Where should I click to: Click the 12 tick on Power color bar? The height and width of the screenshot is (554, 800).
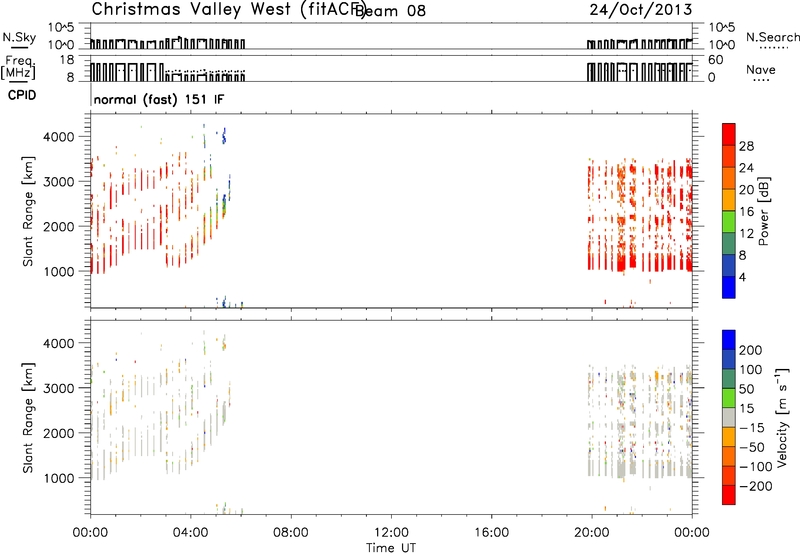tap(746, 234)
